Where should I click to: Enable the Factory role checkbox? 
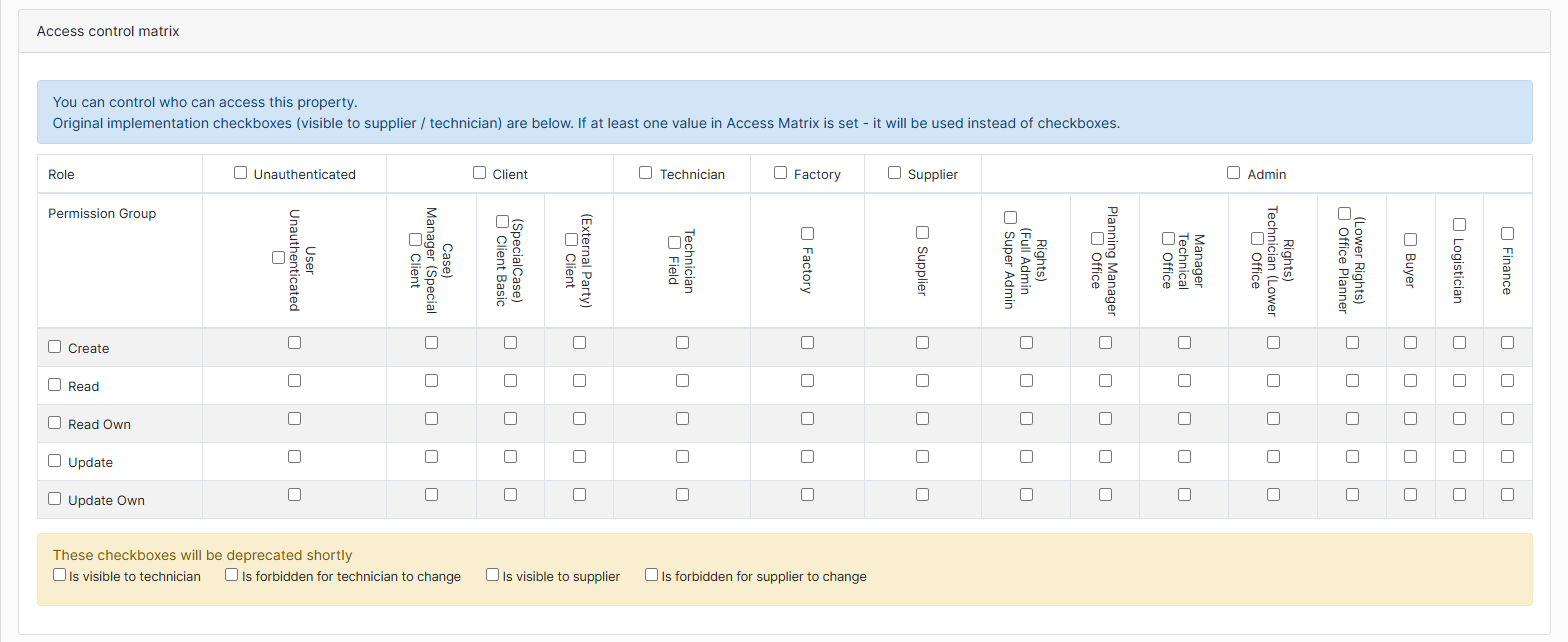tap(779, 172)
